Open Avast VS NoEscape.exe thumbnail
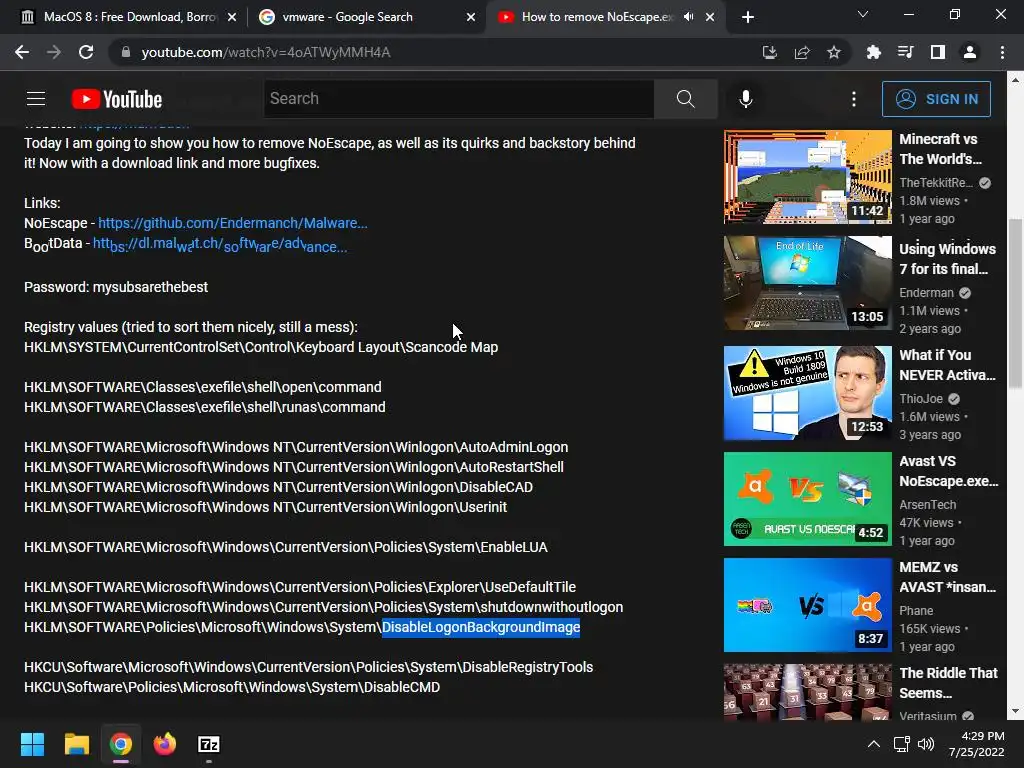This screenshot has width=1024, height=768. pyautogui.click(x=807, y=498)
